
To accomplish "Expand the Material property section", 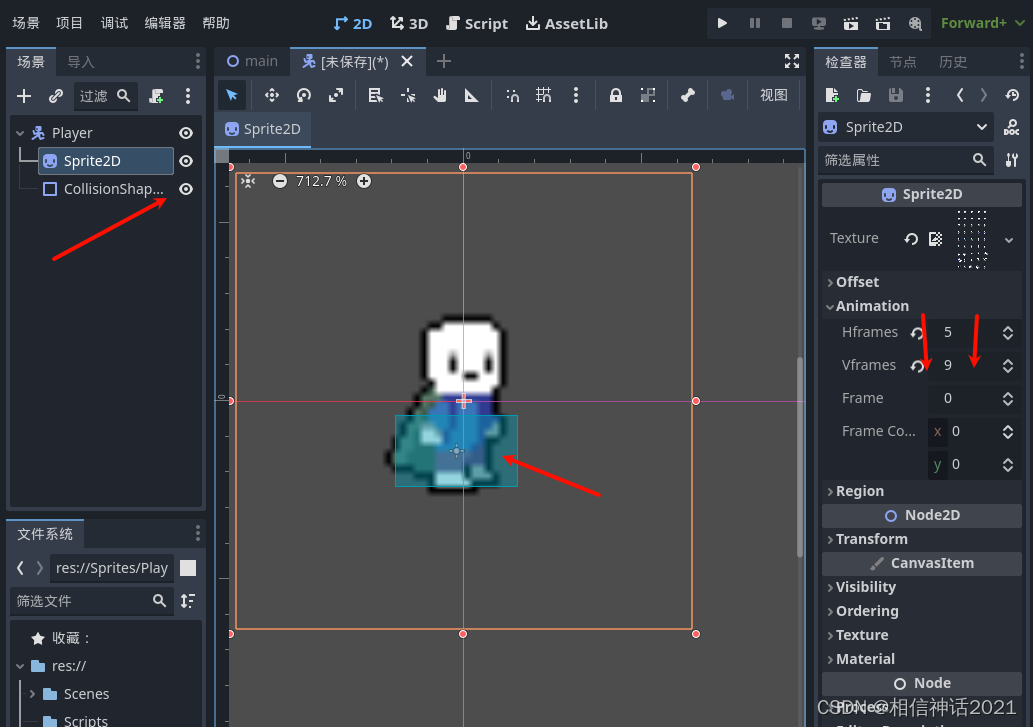I will 922,659.
